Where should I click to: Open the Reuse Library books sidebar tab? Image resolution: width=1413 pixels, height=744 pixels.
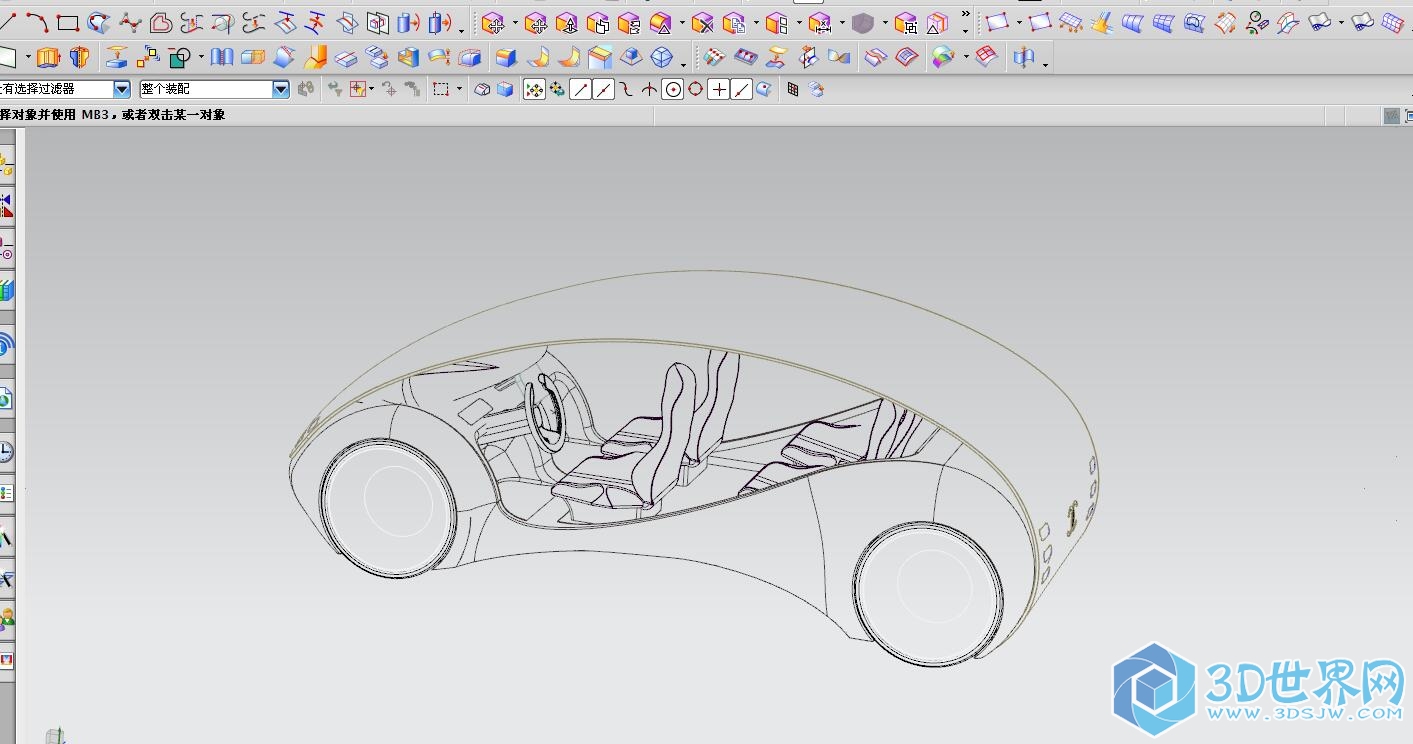point(6,291)
